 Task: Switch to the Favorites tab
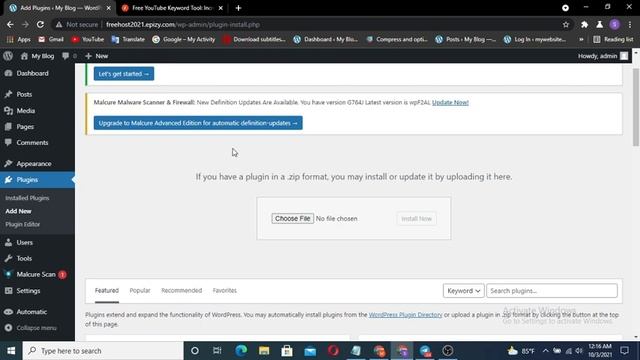point(224,291)
